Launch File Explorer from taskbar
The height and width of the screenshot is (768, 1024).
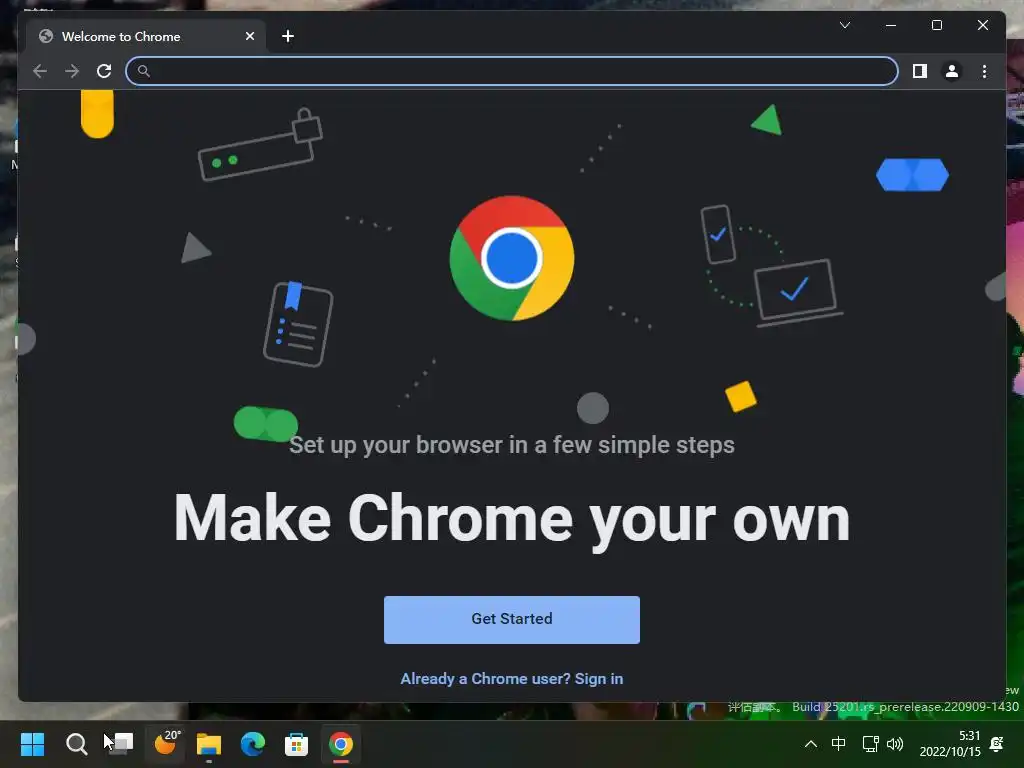209,744
